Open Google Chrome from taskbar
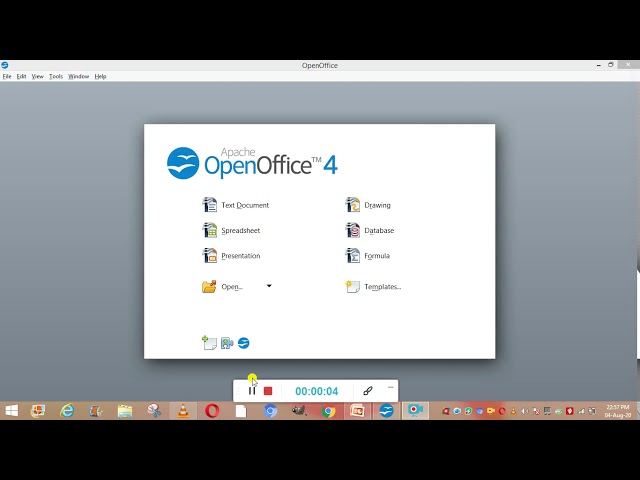Image resolution: width=640 pixels, height=480 pixels. pos(328,411)
